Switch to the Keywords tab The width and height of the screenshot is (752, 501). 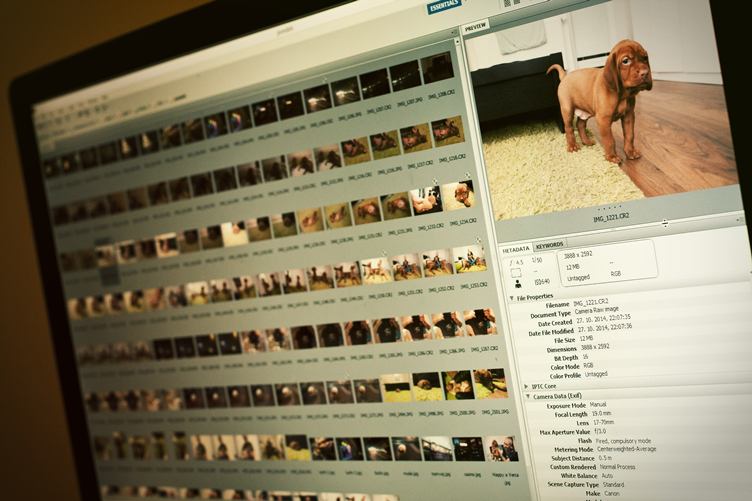(549, 245)
